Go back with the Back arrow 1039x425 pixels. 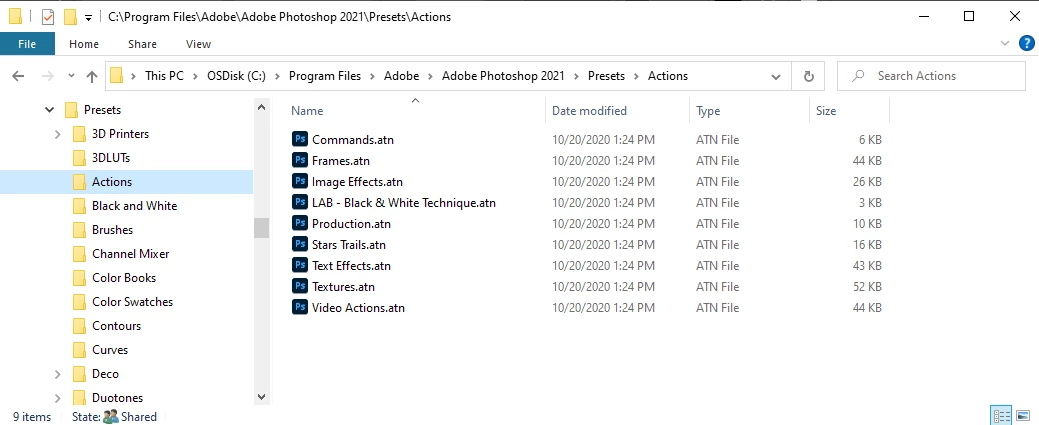pos(18,76)
